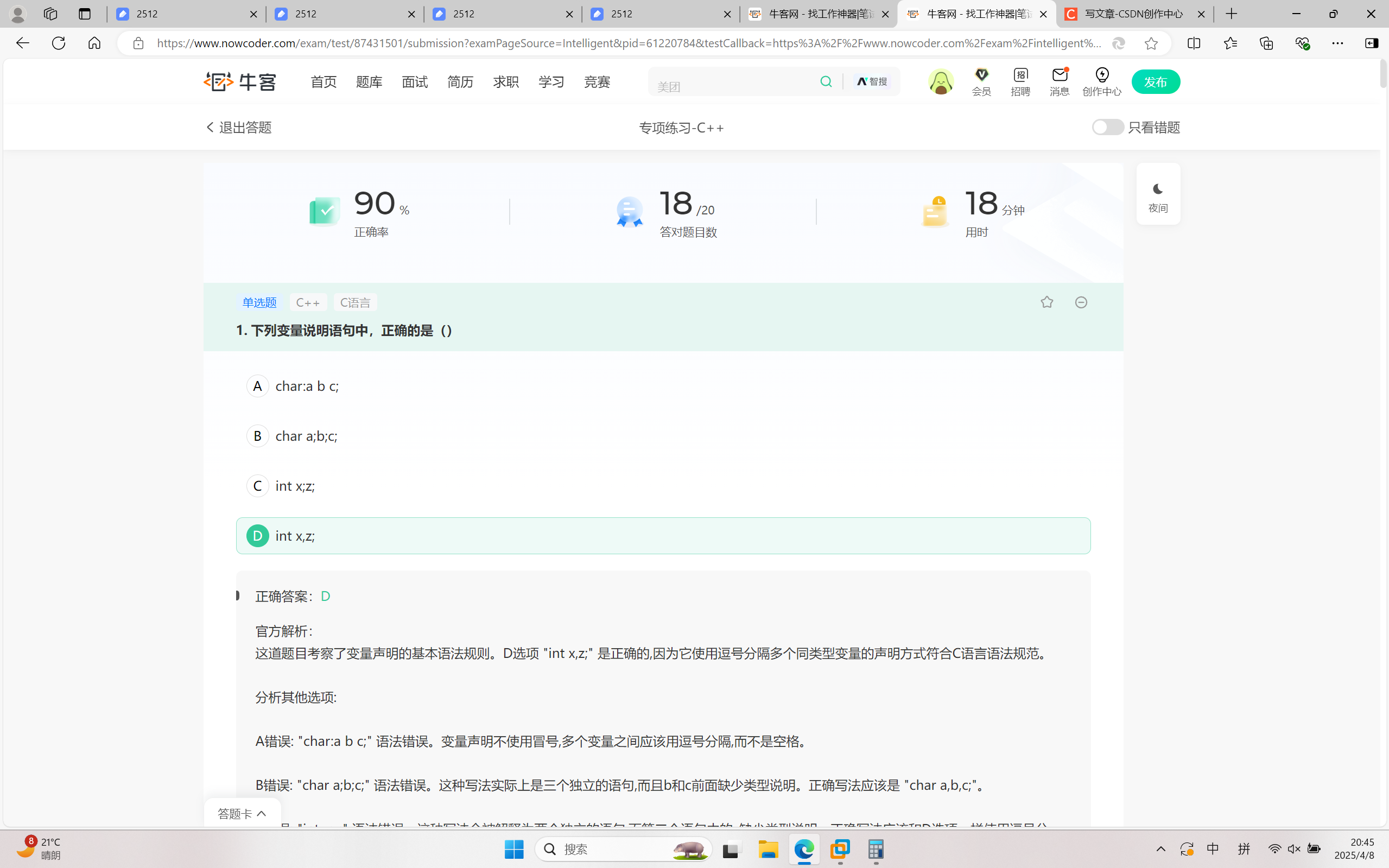Click the circled minus icon on question 1
This screenshot has width=1389, height=868.
coord(1081,302)
